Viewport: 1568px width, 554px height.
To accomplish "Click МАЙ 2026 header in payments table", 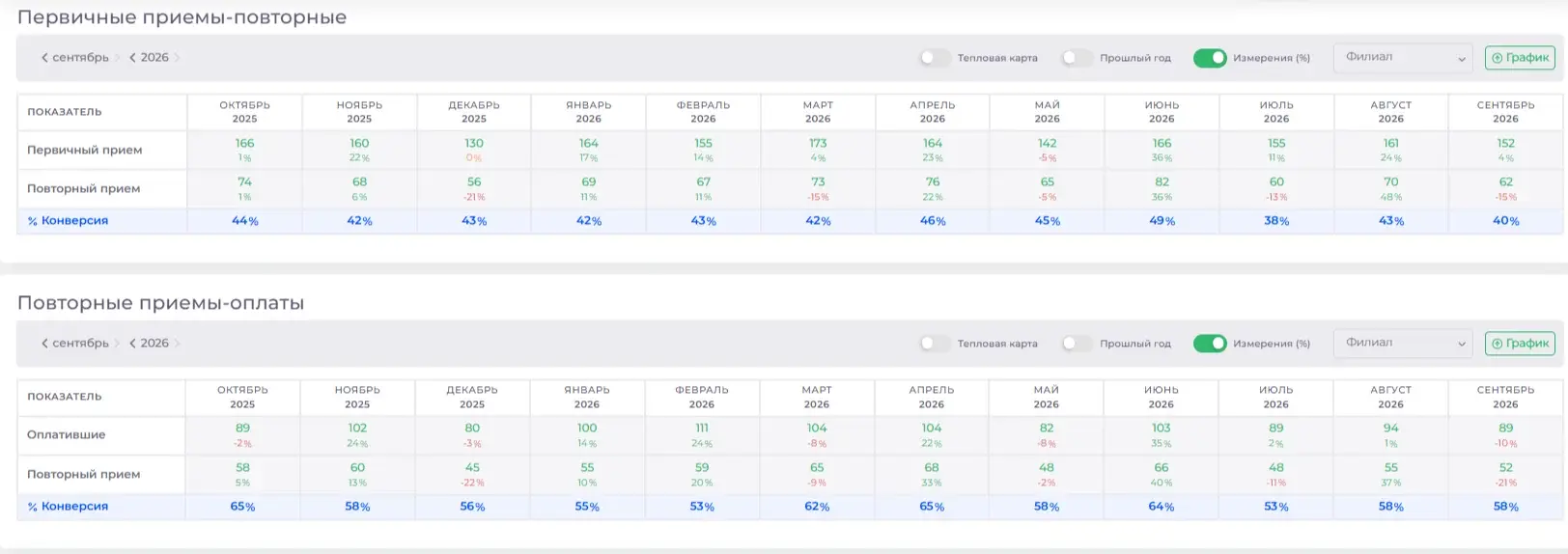I will click(1047, 398).
